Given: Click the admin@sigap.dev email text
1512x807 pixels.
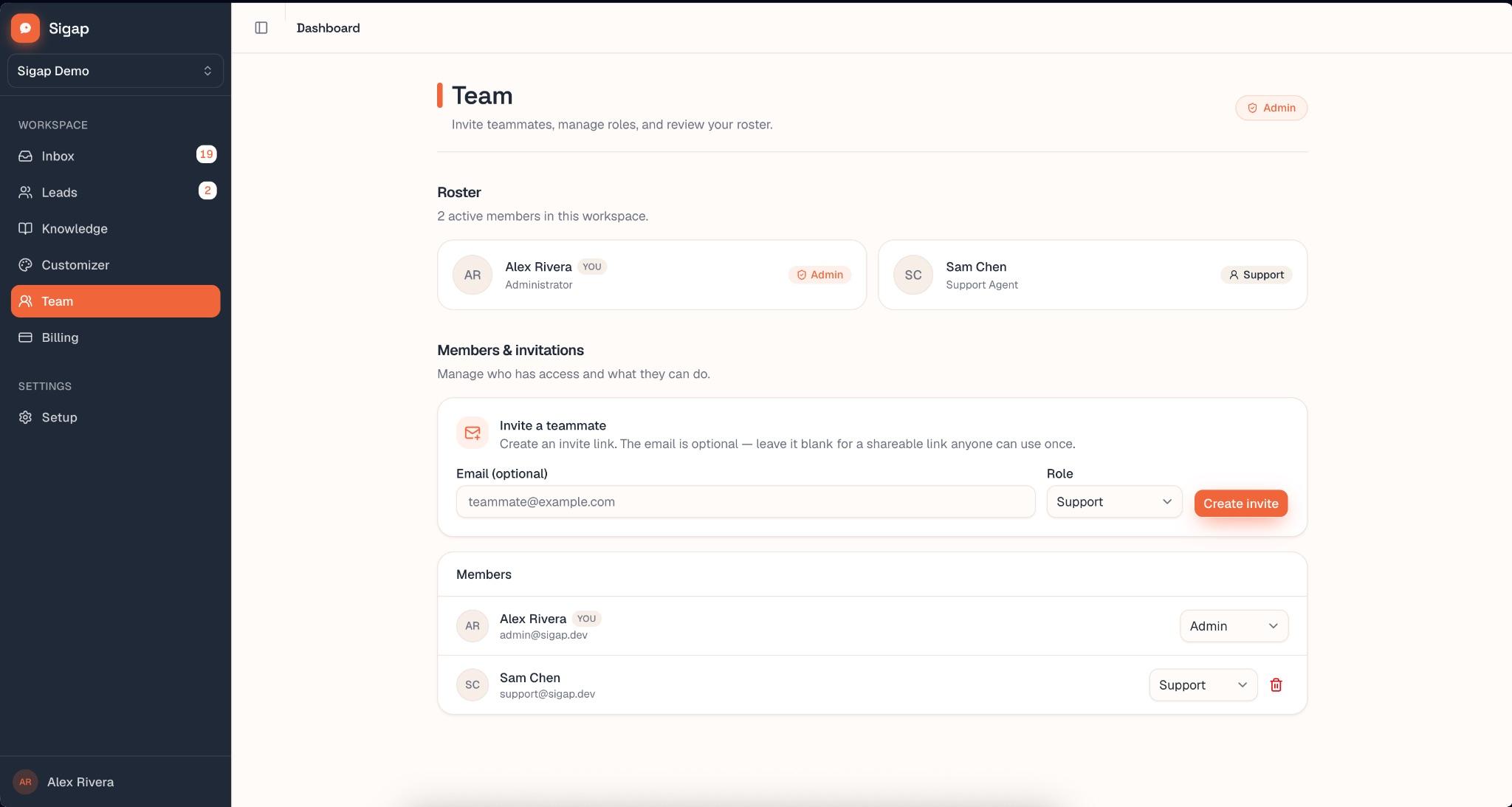Looking at the screenshot, I should coord(543,635).
